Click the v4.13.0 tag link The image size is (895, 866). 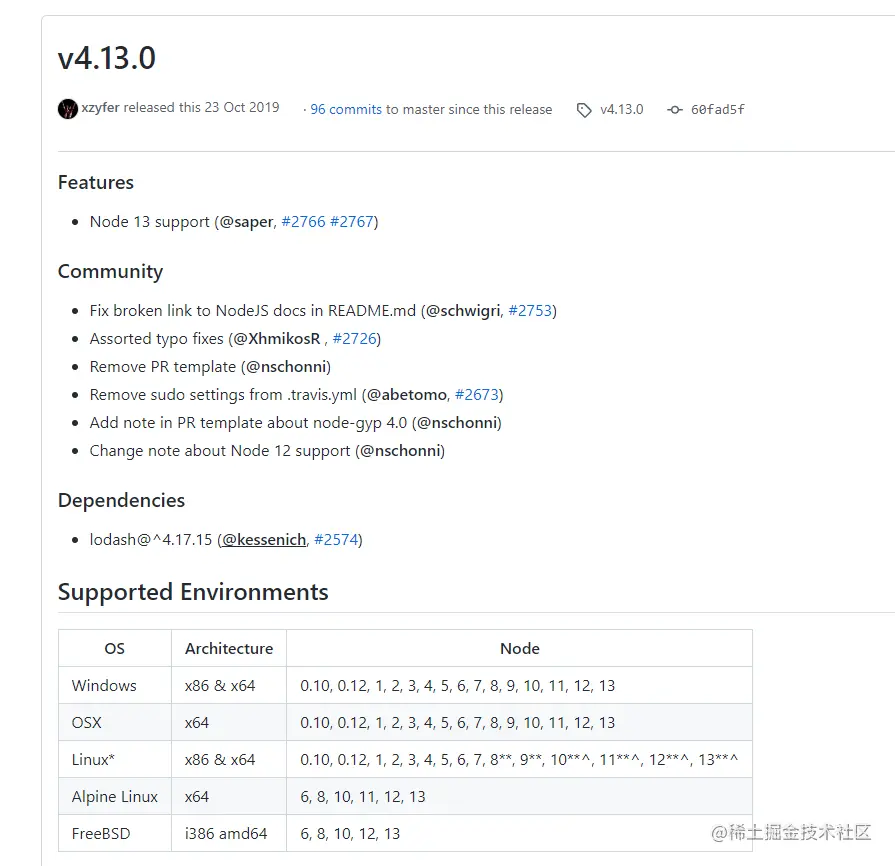[622, 109]
